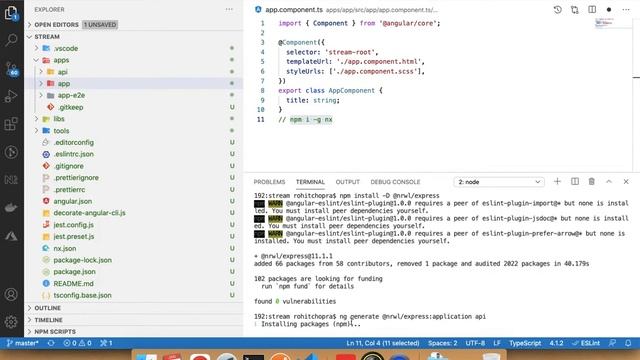640x360 pixels.
Task: Switch to the DEBUG CONSOLE tab
Action: 395,182
